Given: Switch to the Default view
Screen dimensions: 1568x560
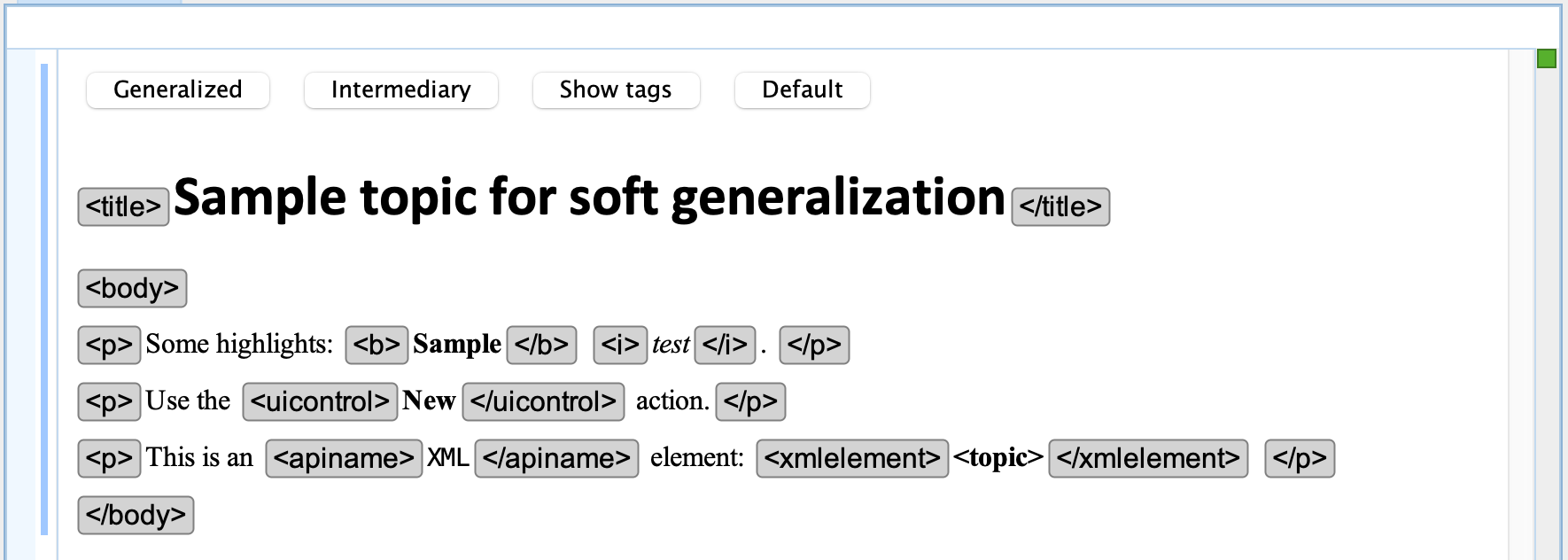Looking at the screenshot, I should (803, 89).
